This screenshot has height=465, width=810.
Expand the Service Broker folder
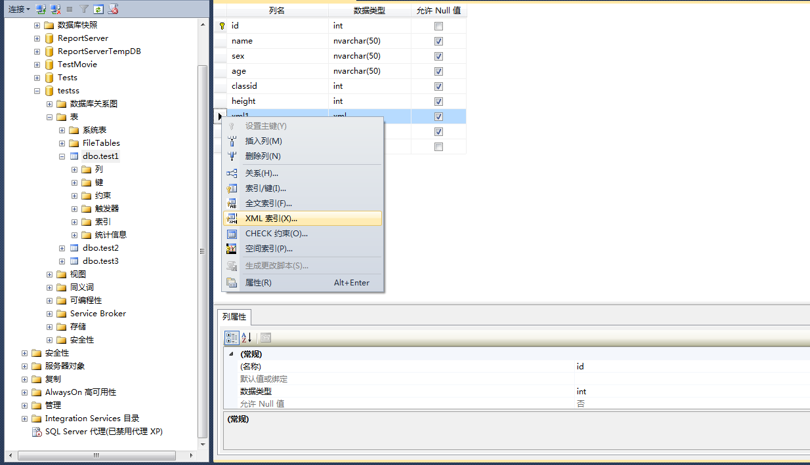[50, 314]
